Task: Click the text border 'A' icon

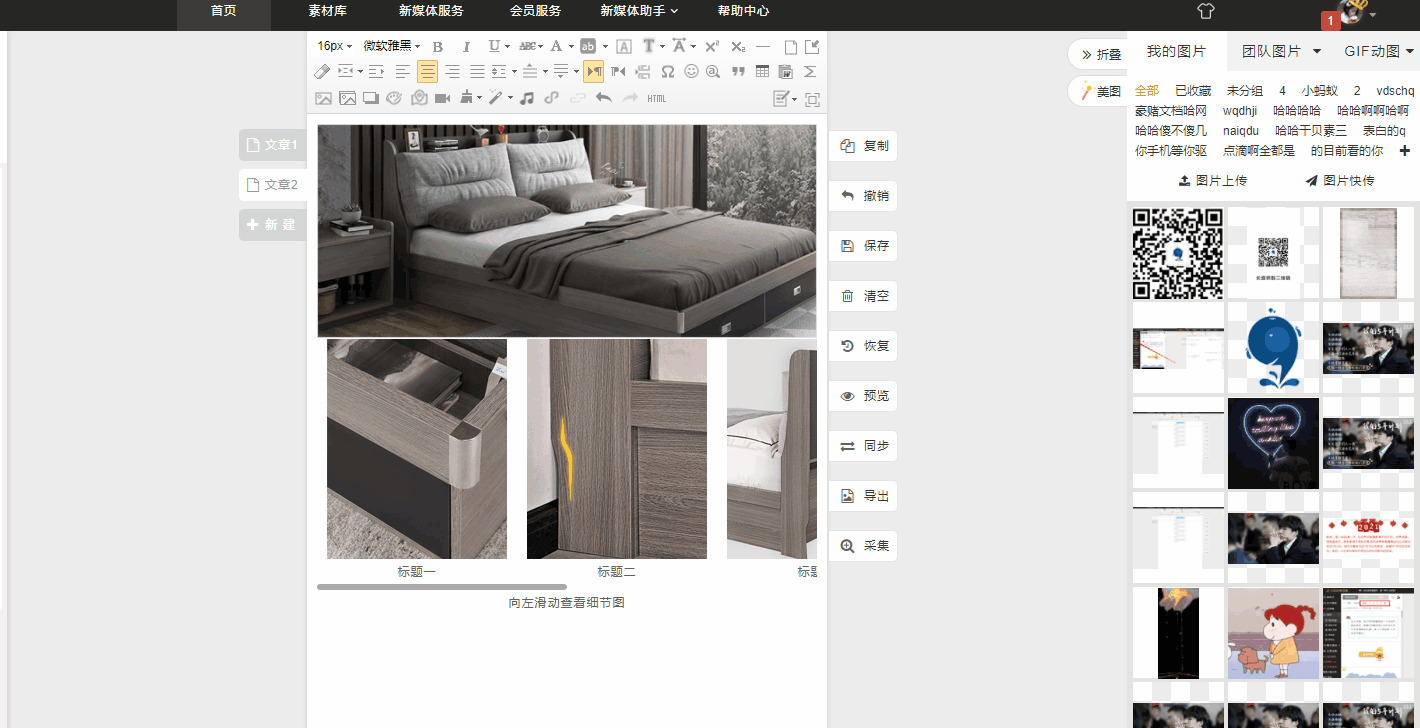Action: [623, 46]
